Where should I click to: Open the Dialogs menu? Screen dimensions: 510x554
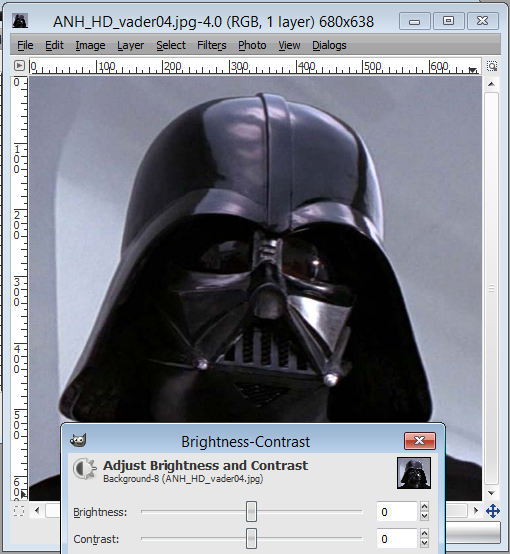point(329,45)
